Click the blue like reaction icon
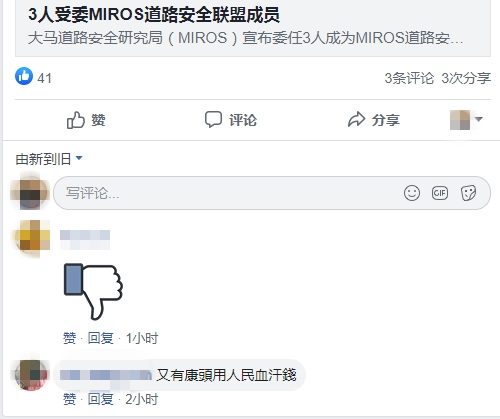Screen dimensions: 500x419 [x=24, y=76]
